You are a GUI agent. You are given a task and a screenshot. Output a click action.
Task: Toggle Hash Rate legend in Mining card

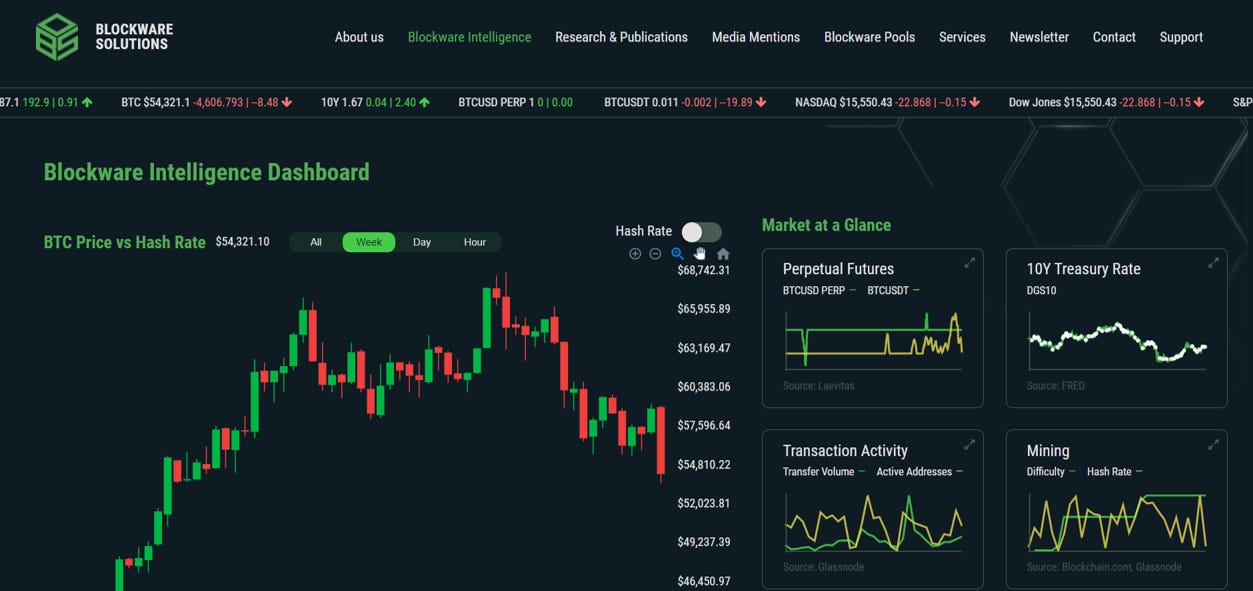[x=1114, y=472]
